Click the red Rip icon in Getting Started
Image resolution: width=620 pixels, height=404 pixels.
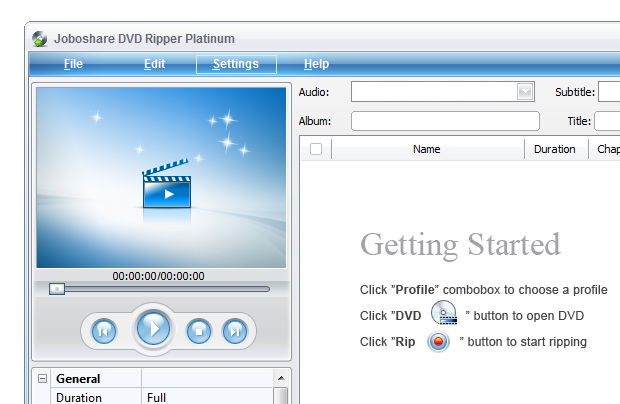pos(439,342)
